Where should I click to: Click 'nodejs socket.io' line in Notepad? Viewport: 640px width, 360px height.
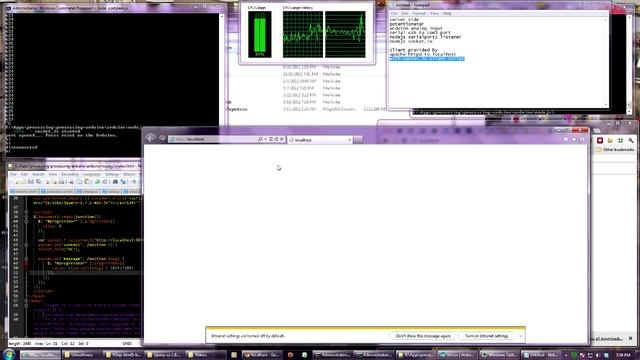411,41
